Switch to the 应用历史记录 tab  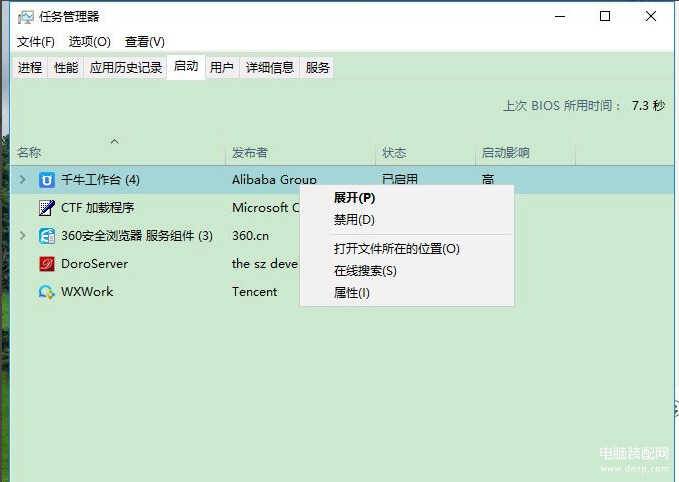coord(126,68)
